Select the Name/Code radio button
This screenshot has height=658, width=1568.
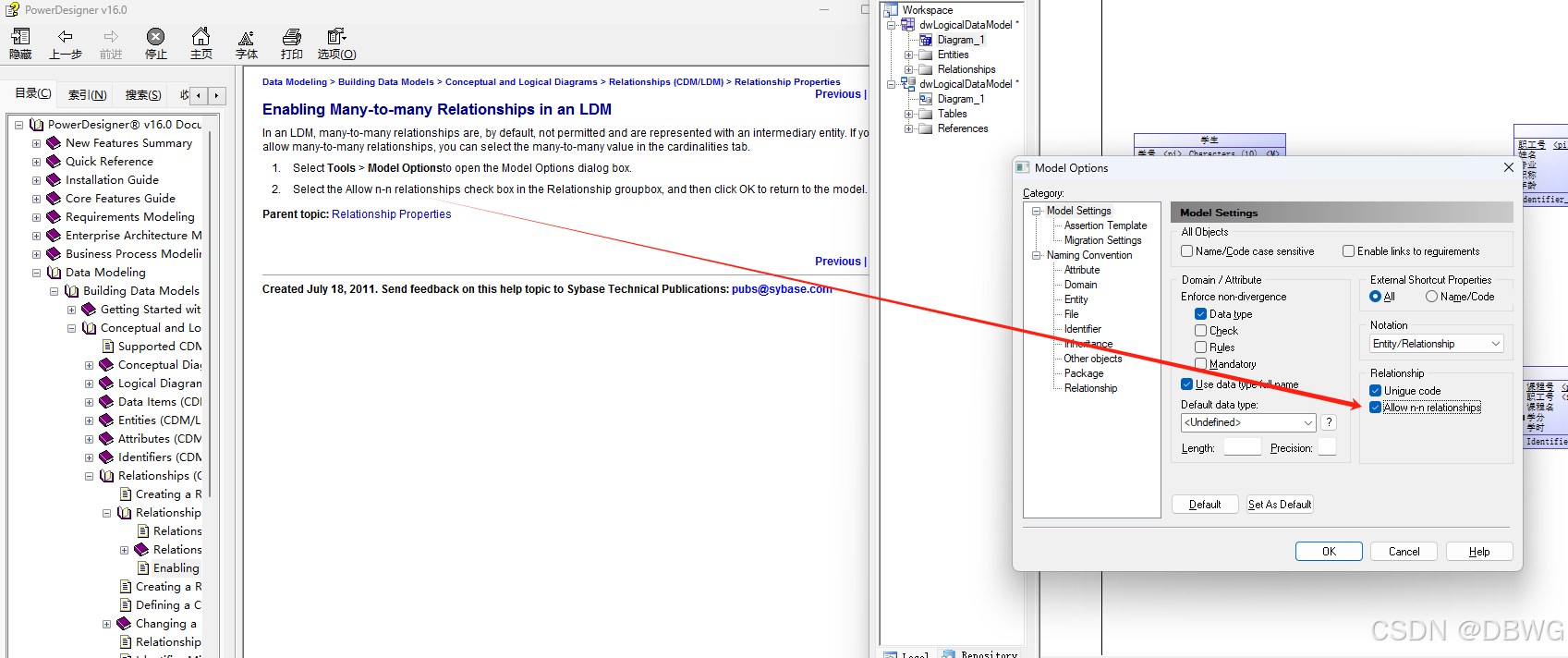point(1431,297)
